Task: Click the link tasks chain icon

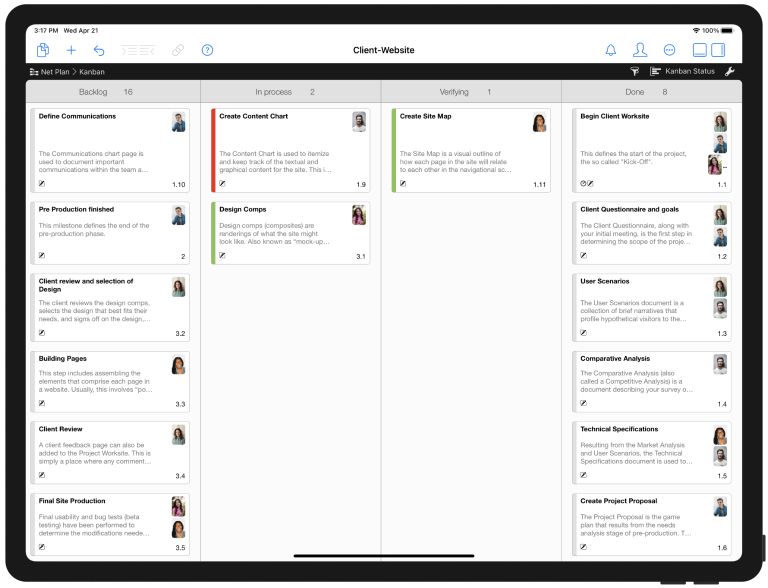Action: click(178, 50)
